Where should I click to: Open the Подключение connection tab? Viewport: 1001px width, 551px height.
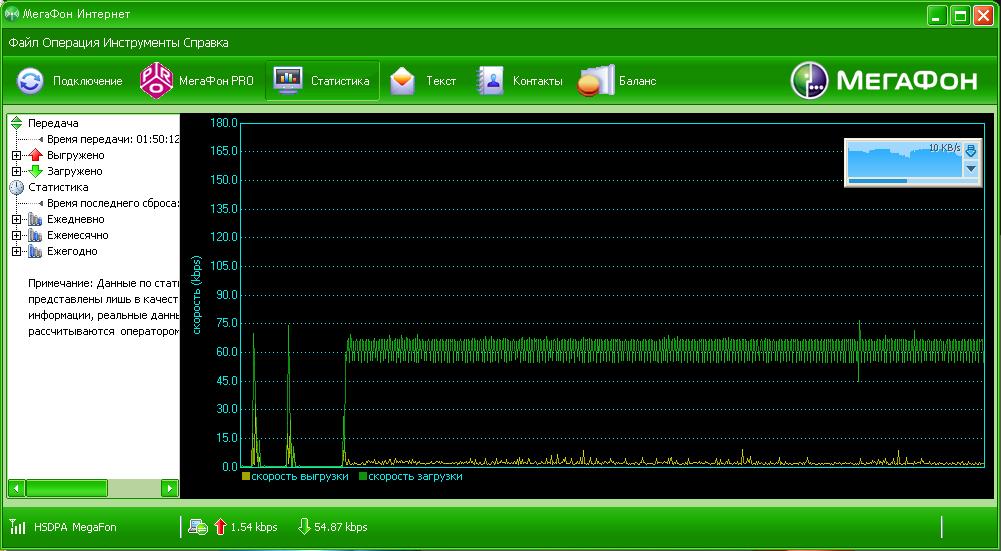coord(70,81)
